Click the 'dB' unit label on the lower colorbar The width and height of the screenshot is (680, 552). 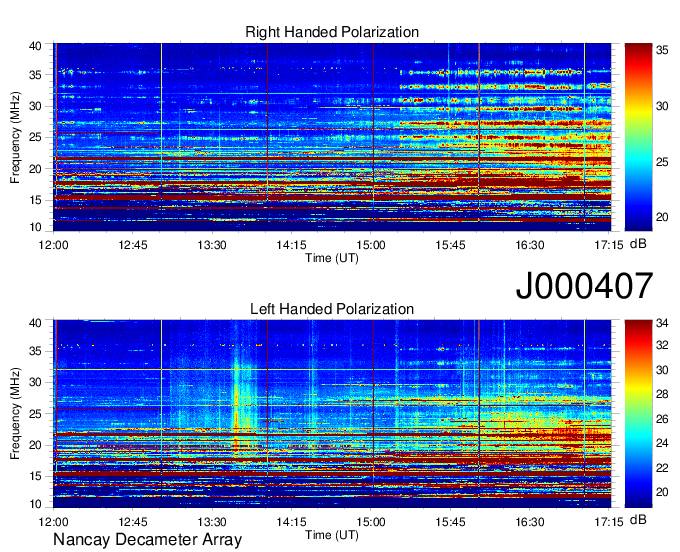click(638, 519)
